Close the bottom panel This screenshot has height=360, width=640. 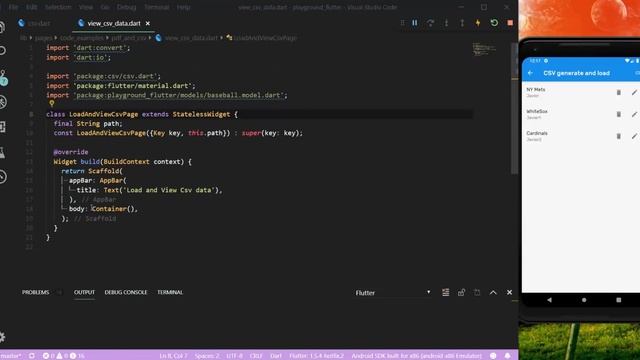[x=509, y=292]
